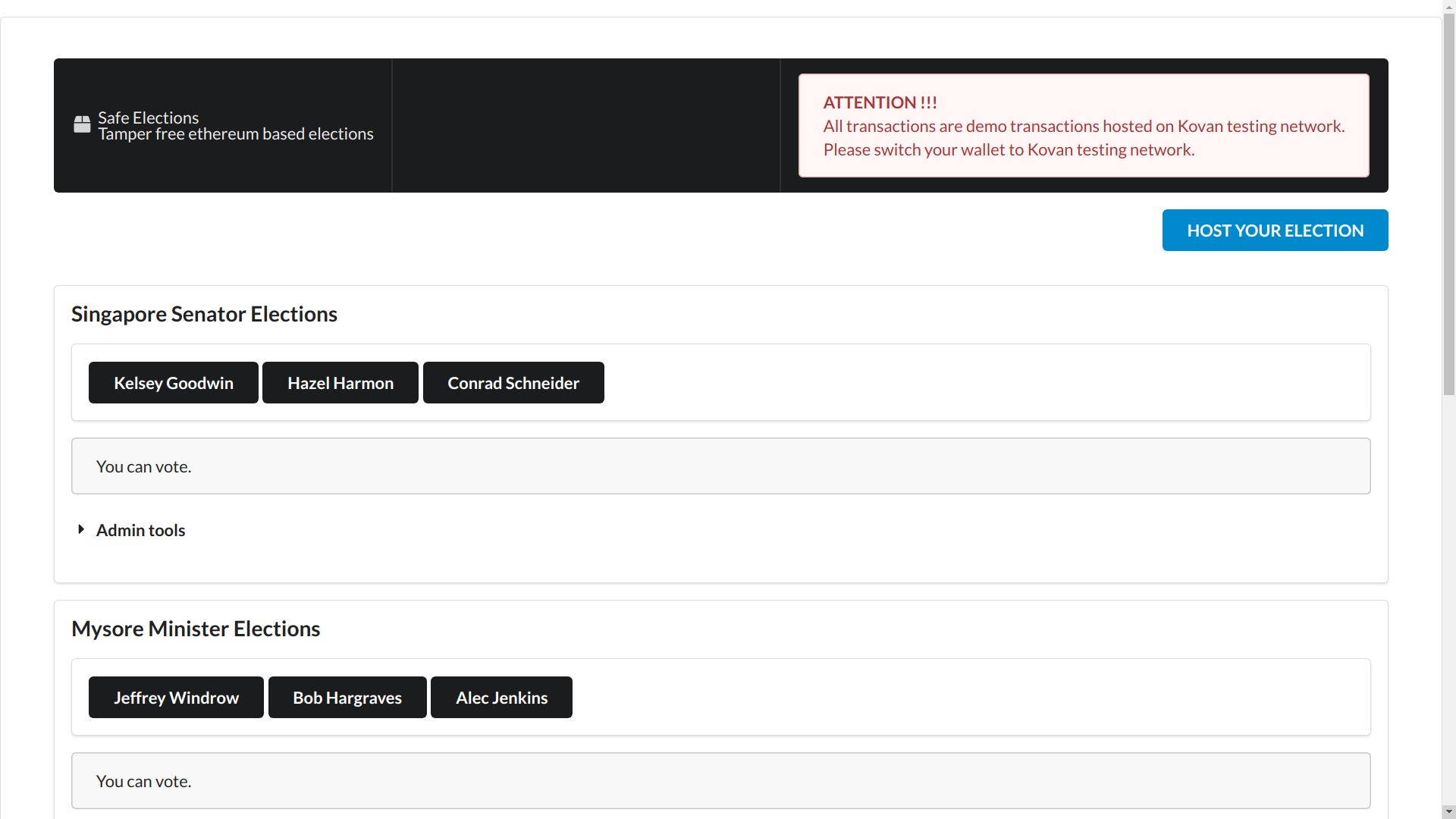Click the Safe Elections header title
The width and height of the screenshot is (1456, 819).
149,118
